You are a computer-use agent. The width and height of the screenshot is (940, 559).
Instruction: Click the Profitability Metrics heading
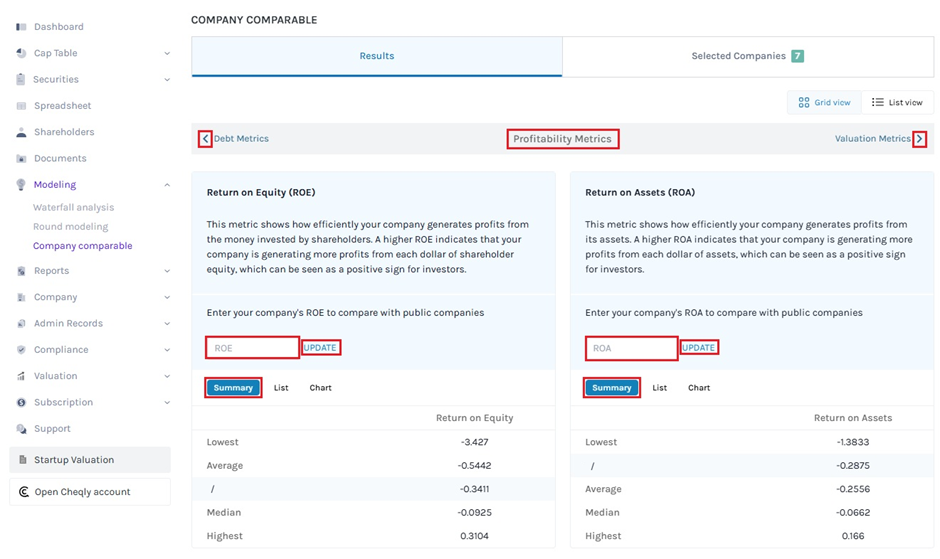pyautogui.click(x=562, y=139)
